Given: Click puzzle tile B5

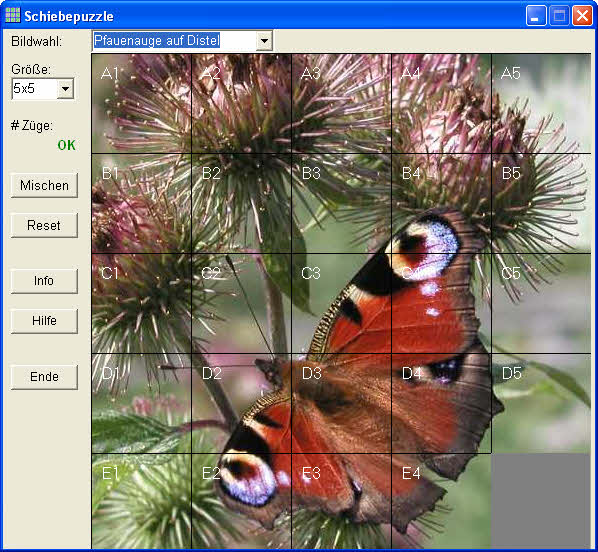Looking at the screenshot, I should pyautogui.click(x=541, y=204).
